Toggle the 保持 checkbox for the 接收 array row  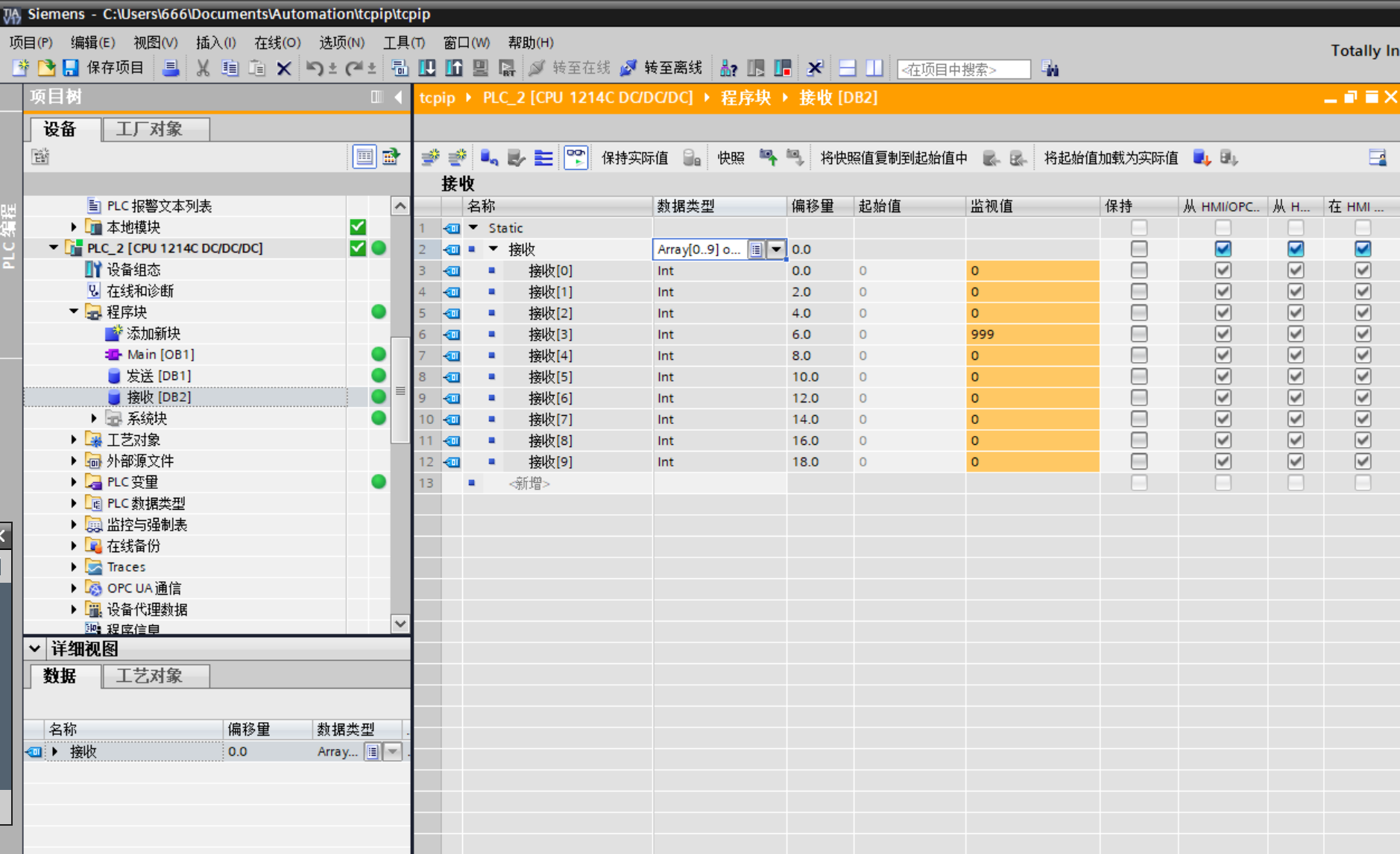[1139, 249]
